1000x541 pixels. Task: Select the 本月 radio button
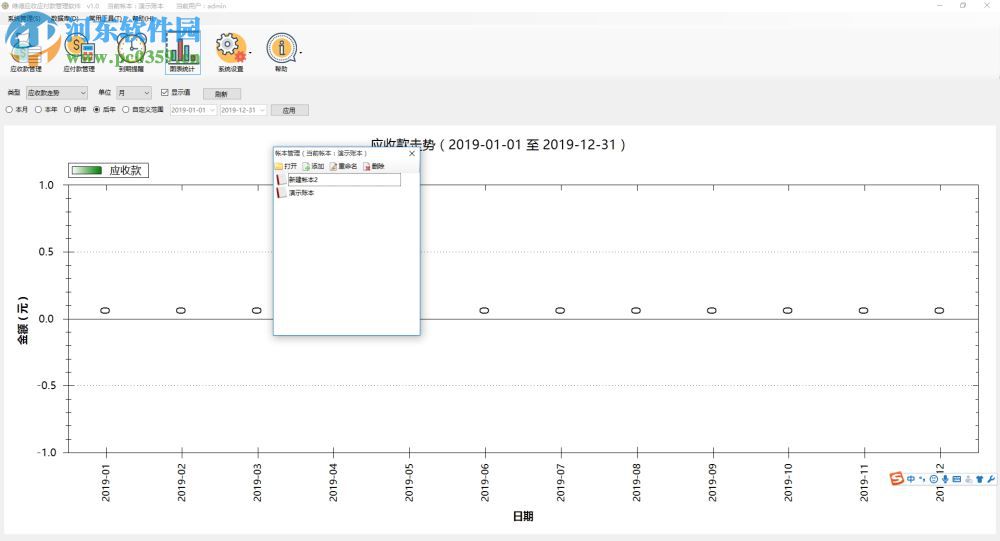(10, 110)
